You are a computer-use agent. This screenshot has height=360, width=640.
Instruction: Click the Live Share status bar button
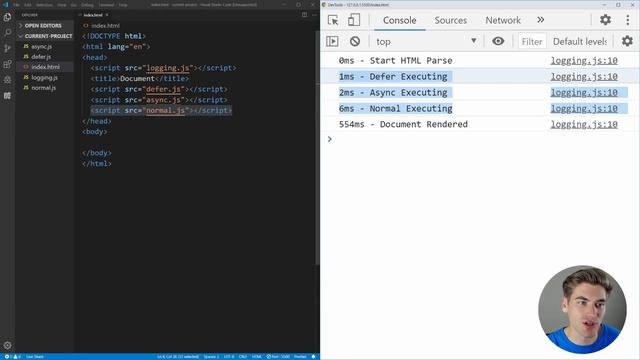coord(35,356)
